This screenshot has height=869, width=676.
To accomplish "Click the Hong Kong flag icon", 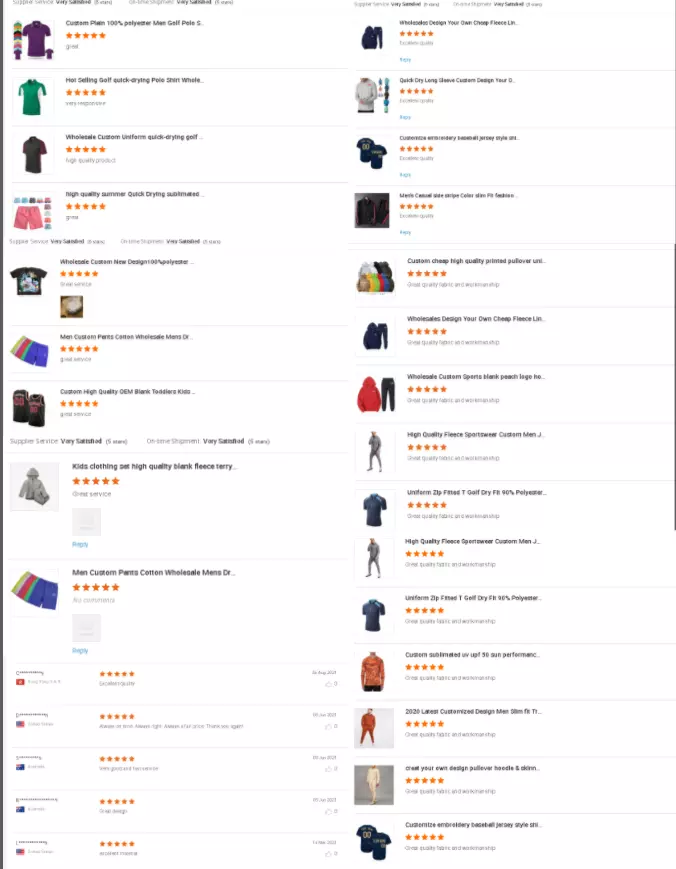I will pyautogui.click(x=20, y=682).
